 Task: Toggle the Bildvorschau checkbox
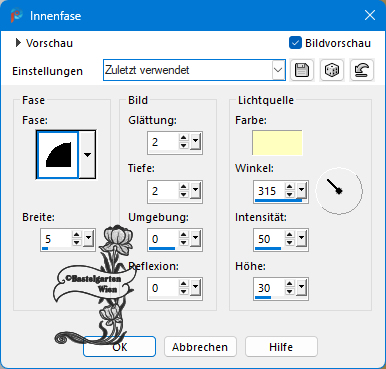coord(295,43)
